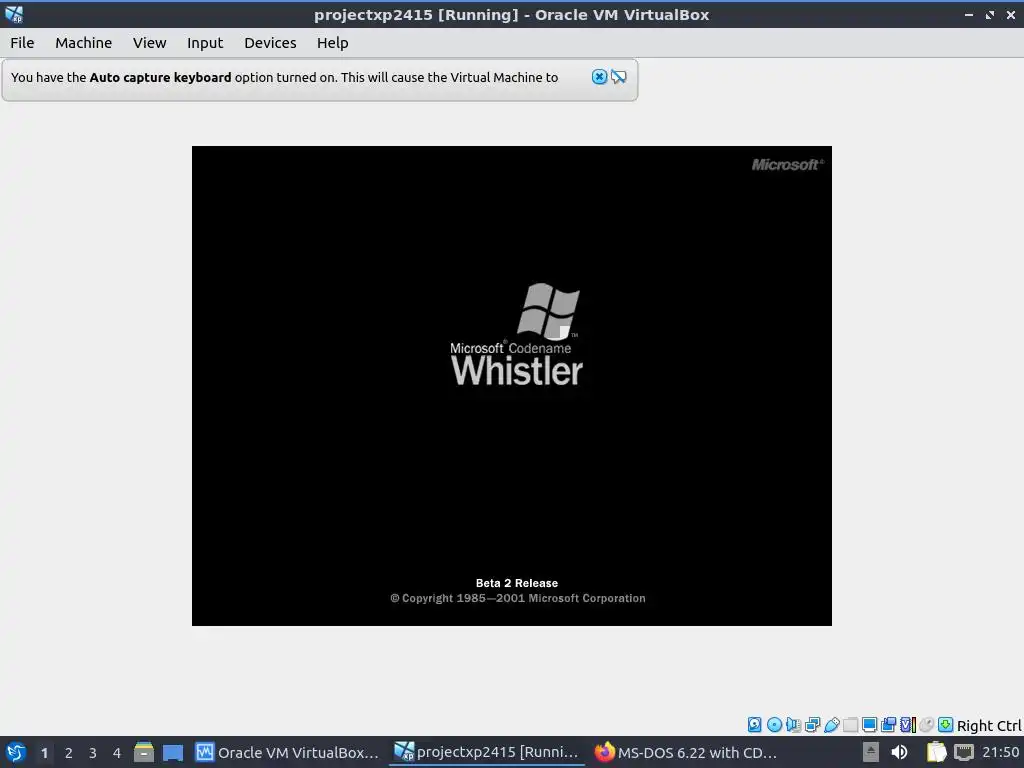Select the projectxp2415 running taskbar entry

(487, 752)
